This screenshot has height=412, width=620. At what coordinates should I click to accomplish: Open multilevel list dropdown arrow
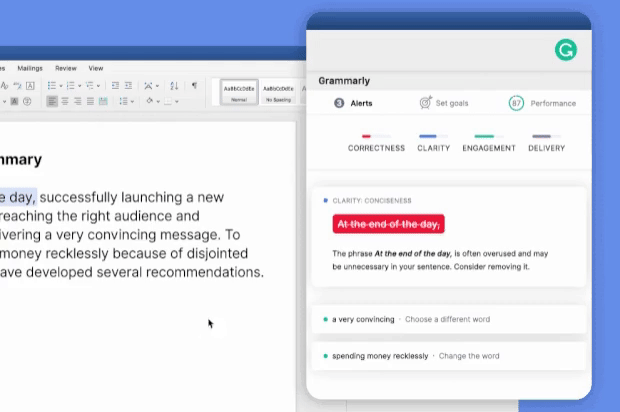pyautogui.click(x=98, y=86)
